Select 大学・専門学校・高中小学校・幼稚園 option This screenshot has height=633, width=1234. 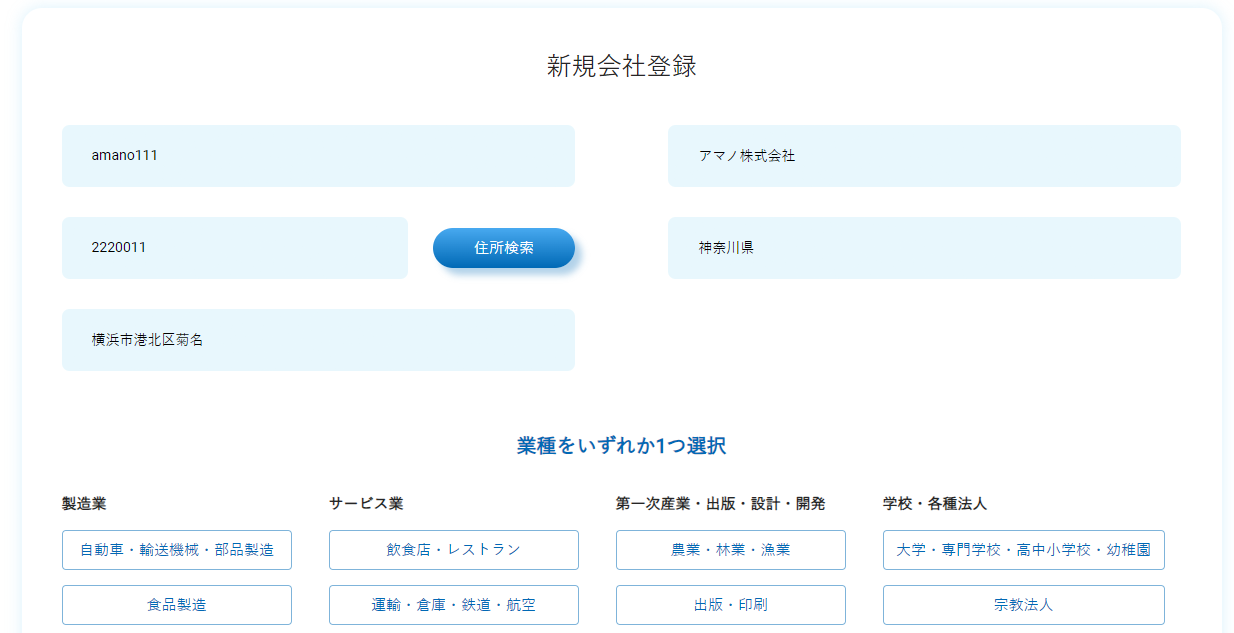1024,550
